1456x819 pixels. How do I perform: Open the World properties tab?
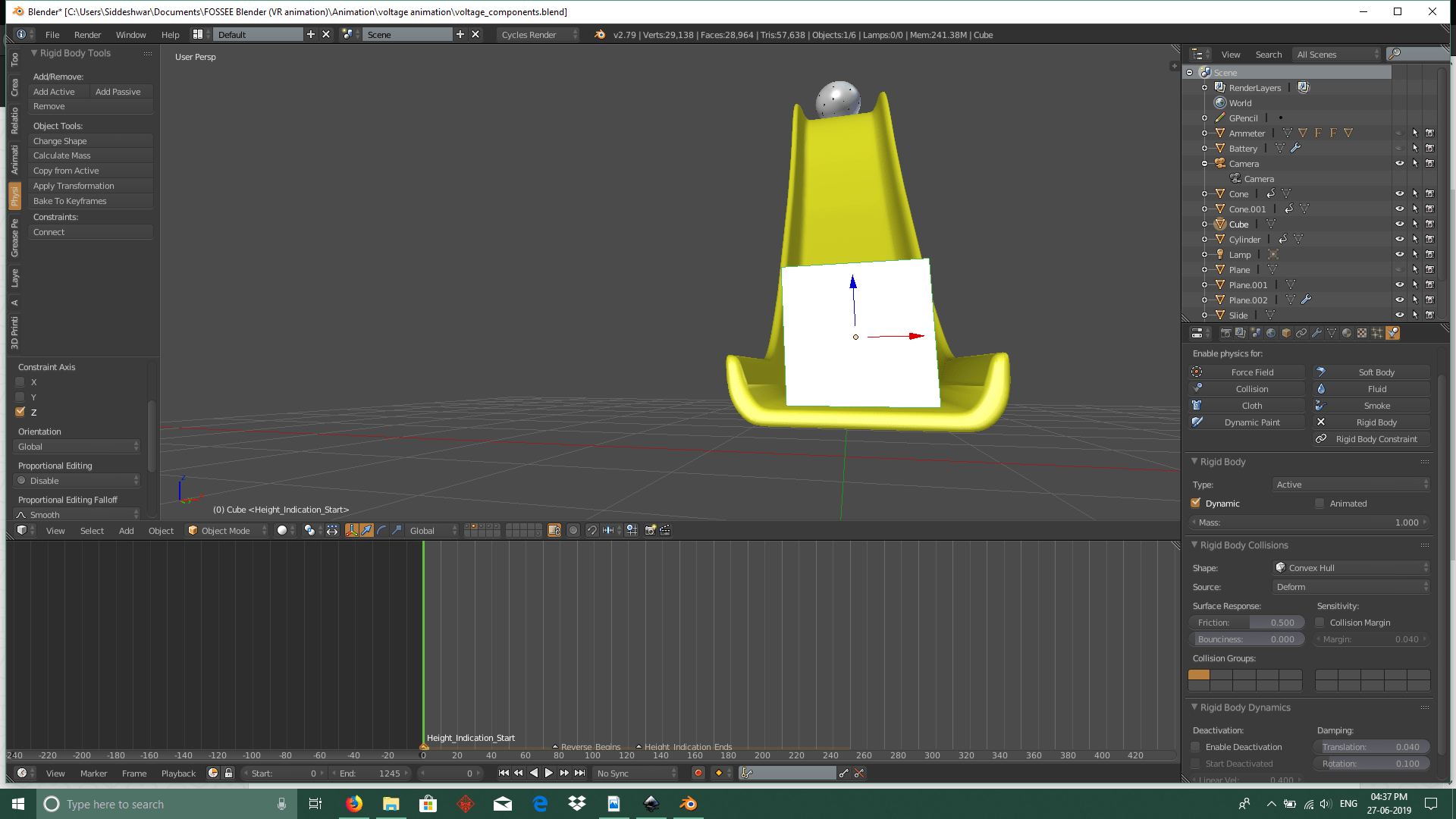pos(1271,332)
